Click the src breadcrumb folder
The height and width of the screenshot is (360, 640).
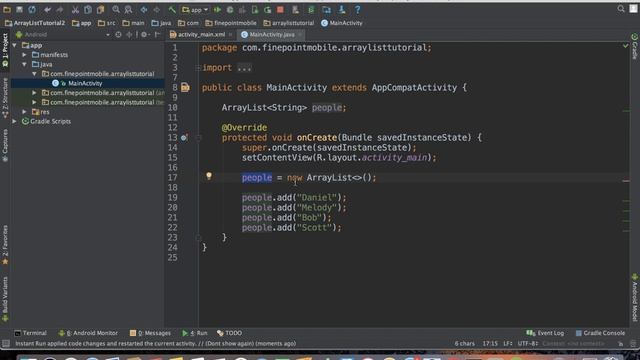tap(107, 23)
